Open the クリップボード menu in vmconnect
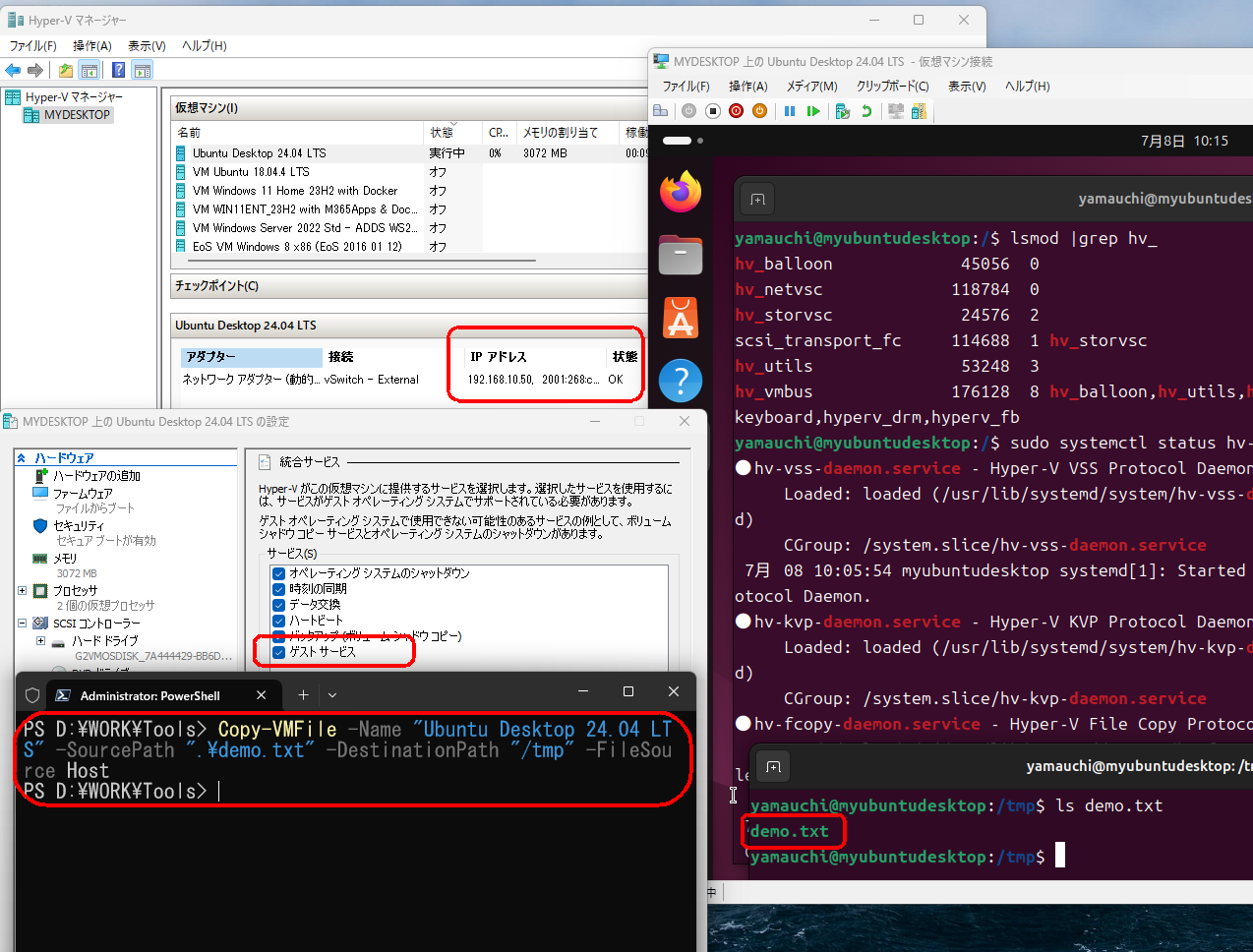 pyautogui.click(x=893, y=86)
